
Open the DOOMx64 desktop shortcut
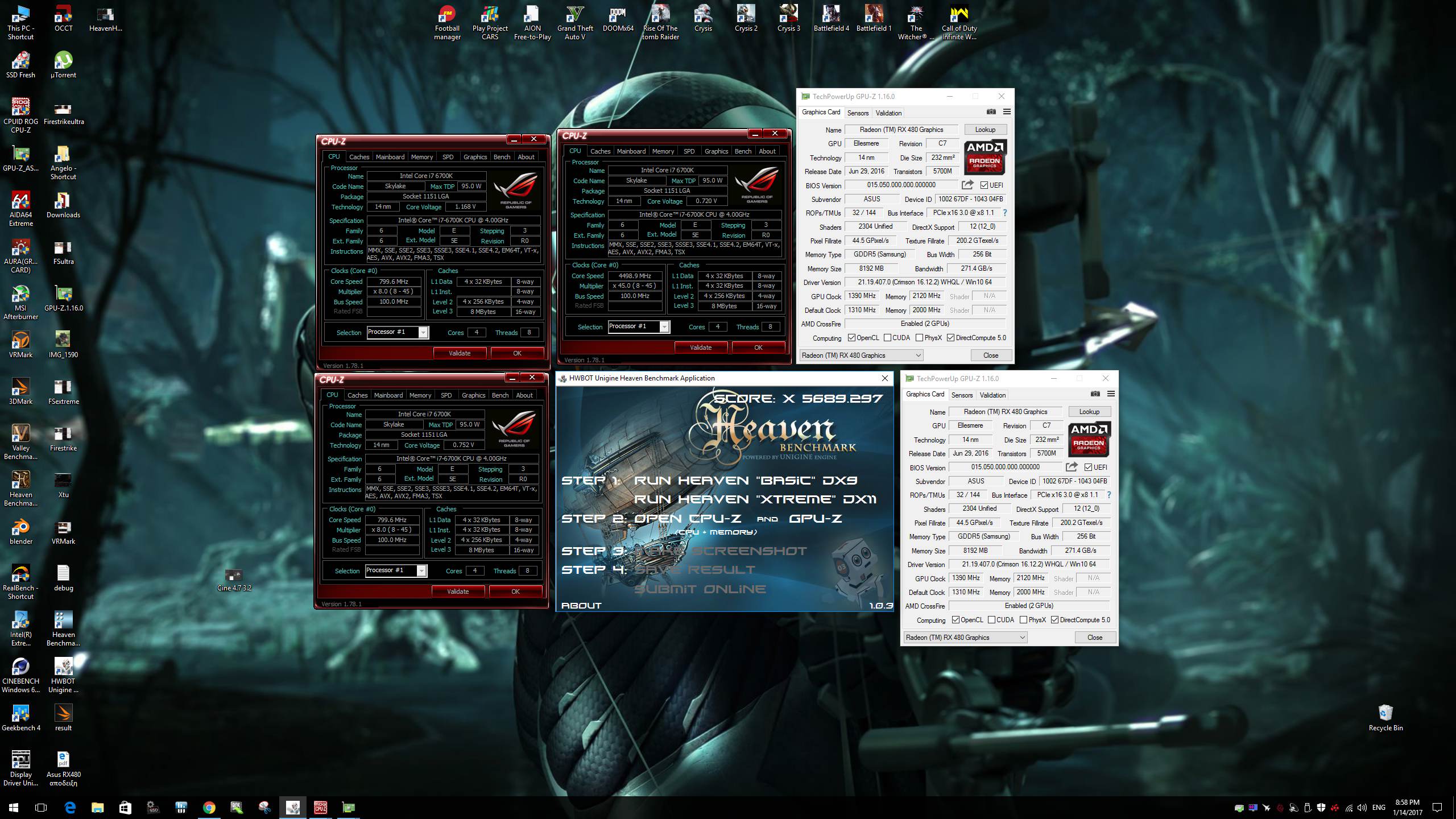[618, 19]
